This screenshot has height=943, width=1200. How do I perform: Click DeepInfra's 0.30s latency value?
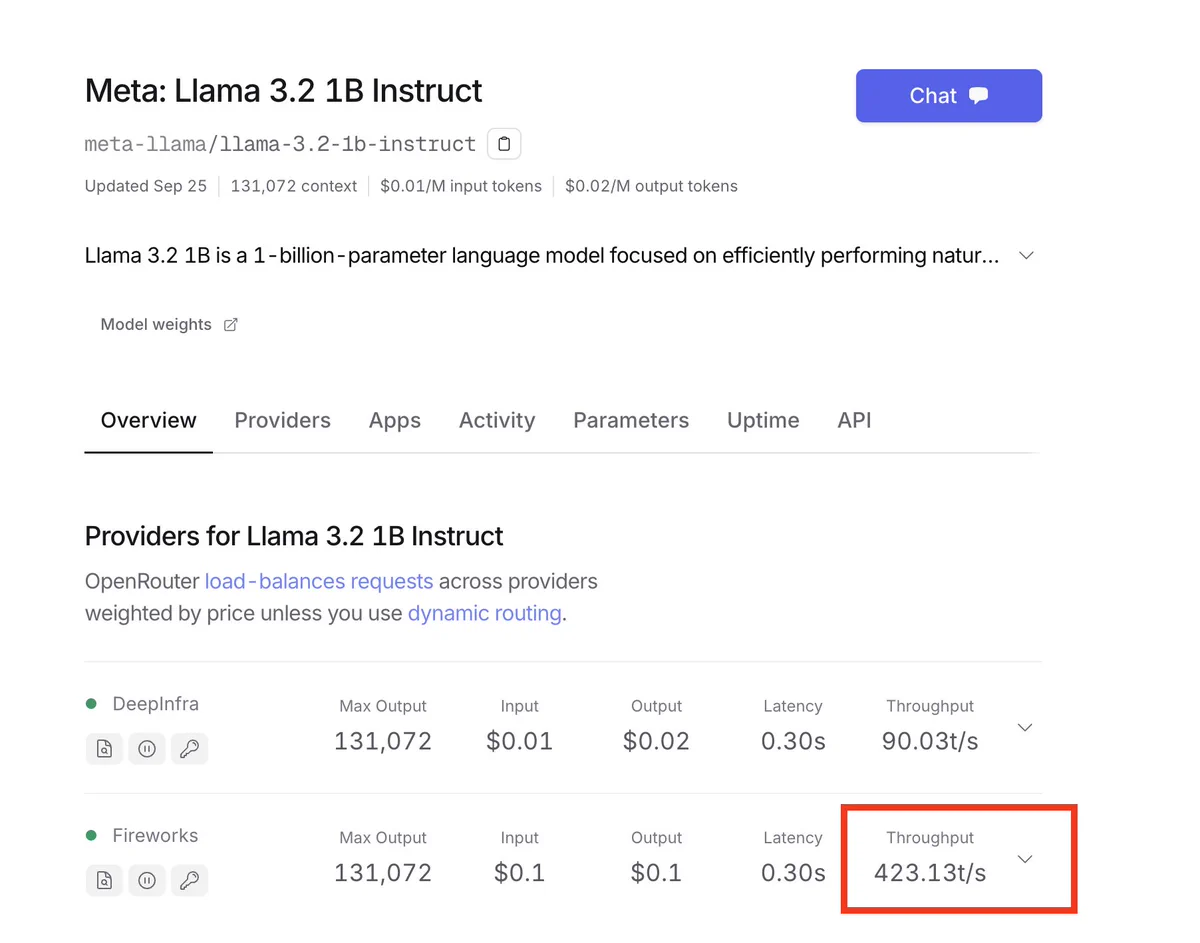tap(793, 741)
